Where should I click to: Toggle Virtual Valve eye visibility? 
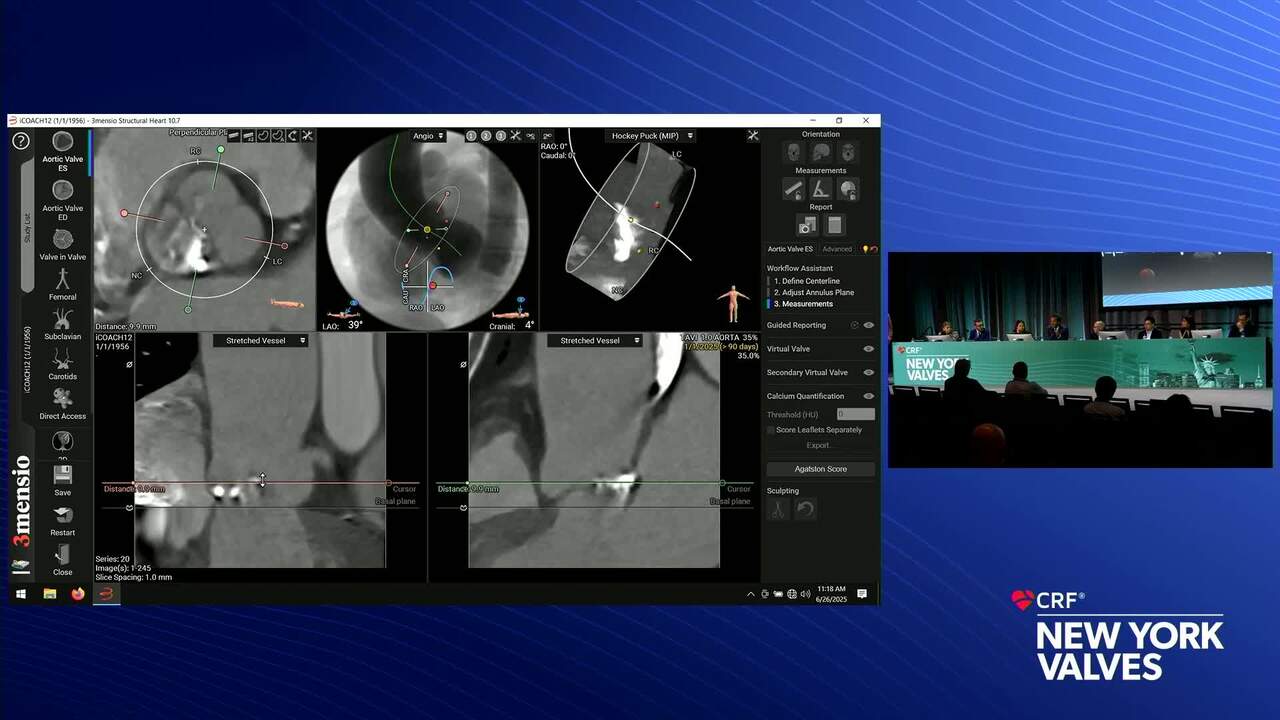869,349
